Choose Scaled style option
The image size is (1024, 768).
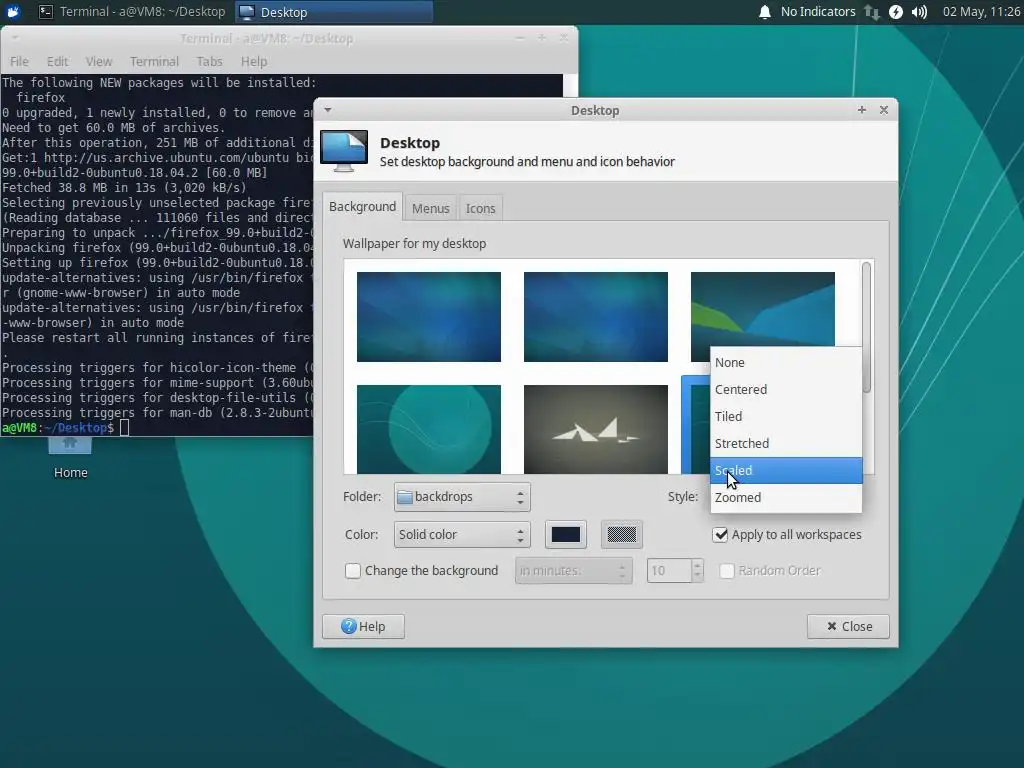(786, 470)
